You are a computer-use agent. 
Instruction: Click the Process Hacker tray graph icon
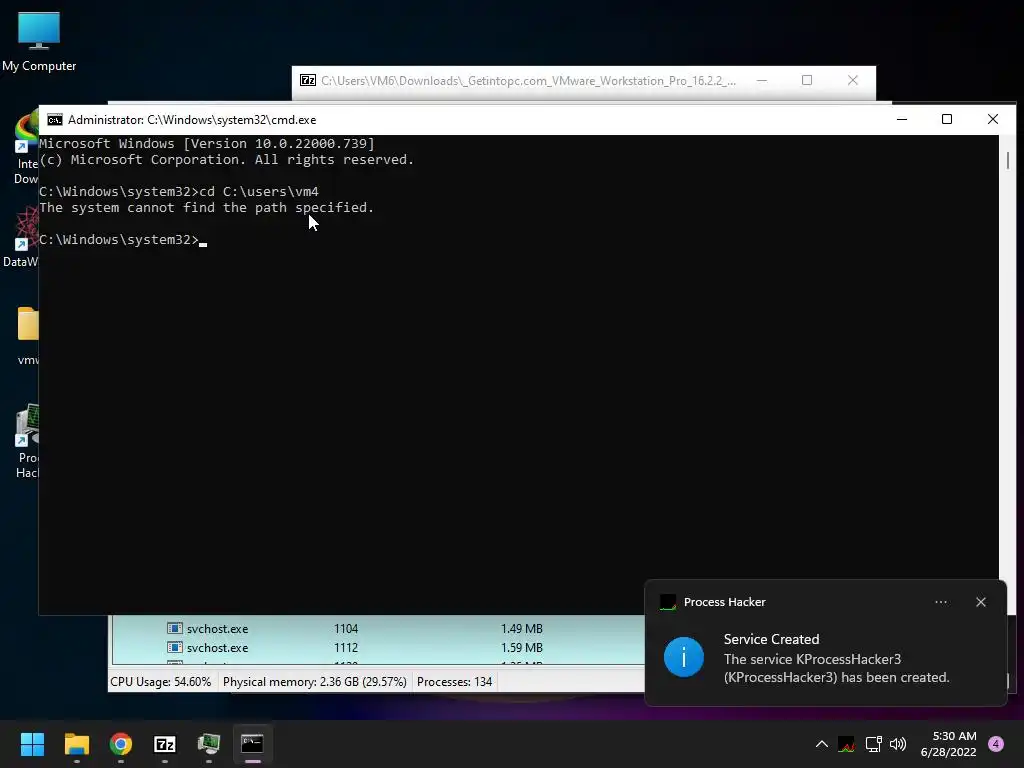point(846,744)
